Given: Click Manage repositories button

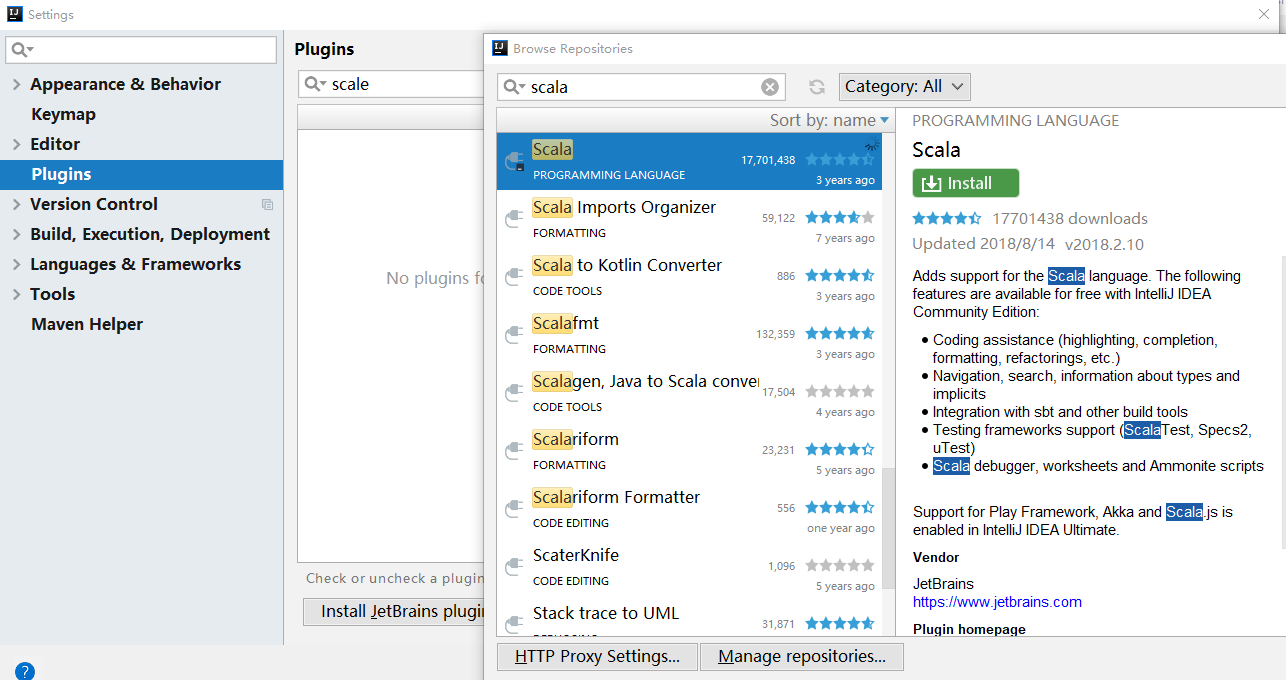Looking at the screenshot, I should 802,656.
